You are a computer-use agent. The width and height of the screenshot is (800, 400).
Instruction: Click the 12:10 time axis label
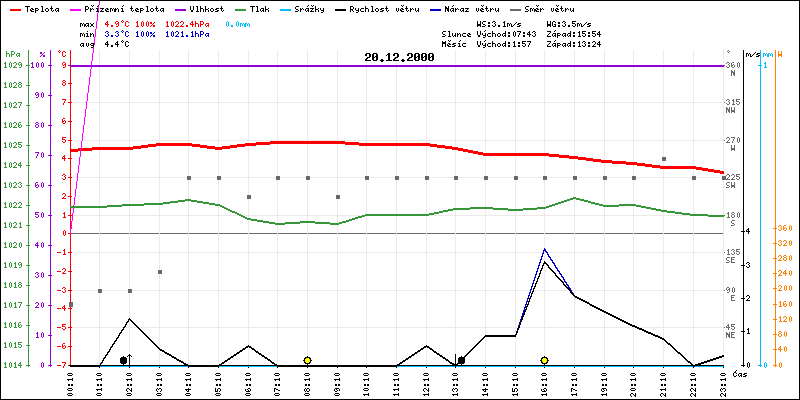pyautogui.click(x=427, y=381)
